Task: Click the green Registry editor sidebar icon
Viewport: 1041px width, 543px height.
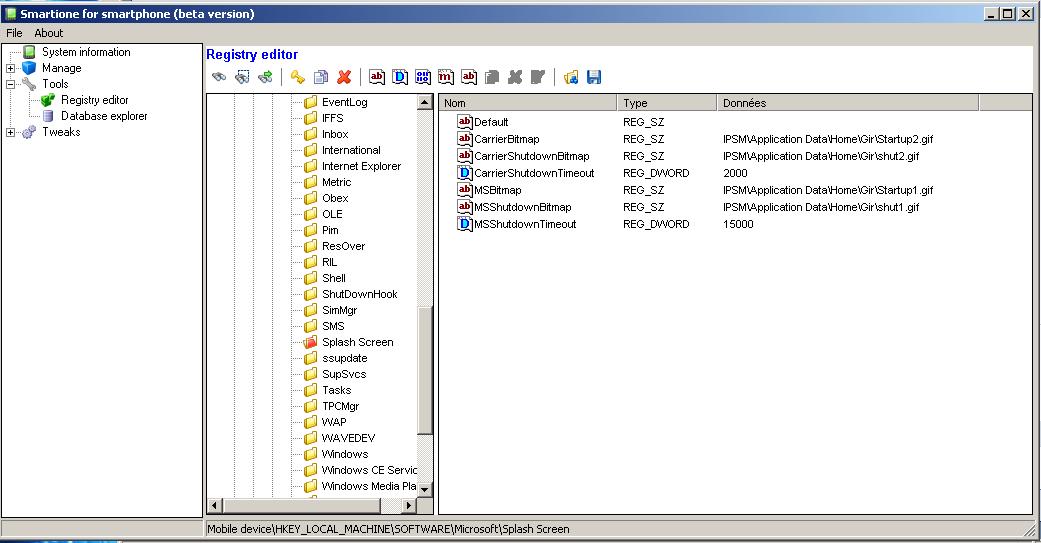Action: click(48, 100)
